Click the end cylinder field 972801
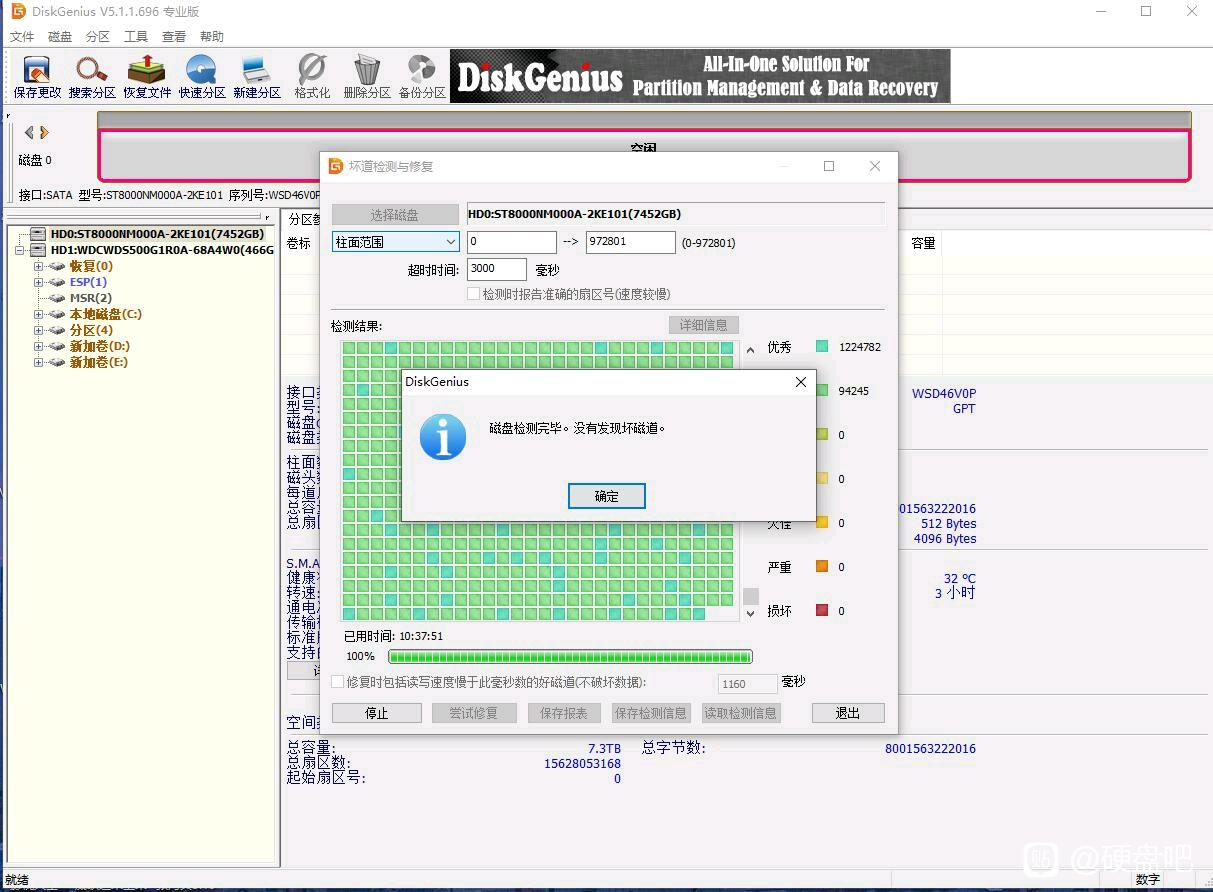The width and height of the screenshot is (1213, 892). 631,242
